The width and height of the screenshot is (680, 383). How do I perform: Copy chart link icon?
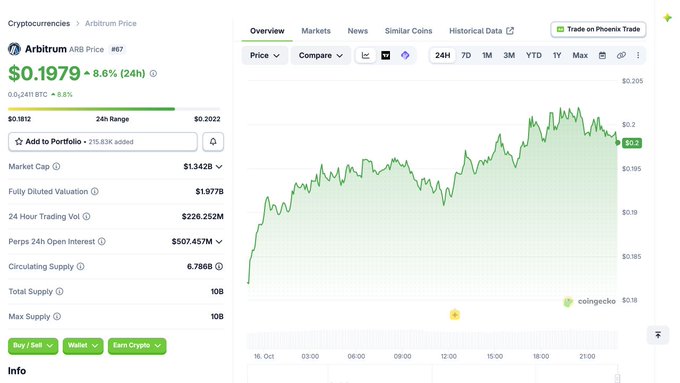pyautogui.click(x=621, y=56)
